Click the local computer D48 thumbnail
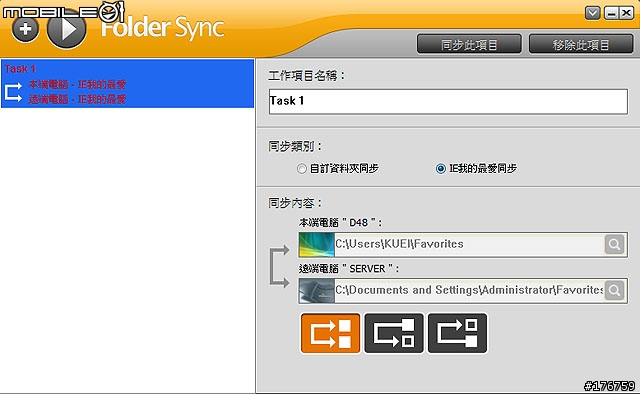640x394 pixels. 317,245
